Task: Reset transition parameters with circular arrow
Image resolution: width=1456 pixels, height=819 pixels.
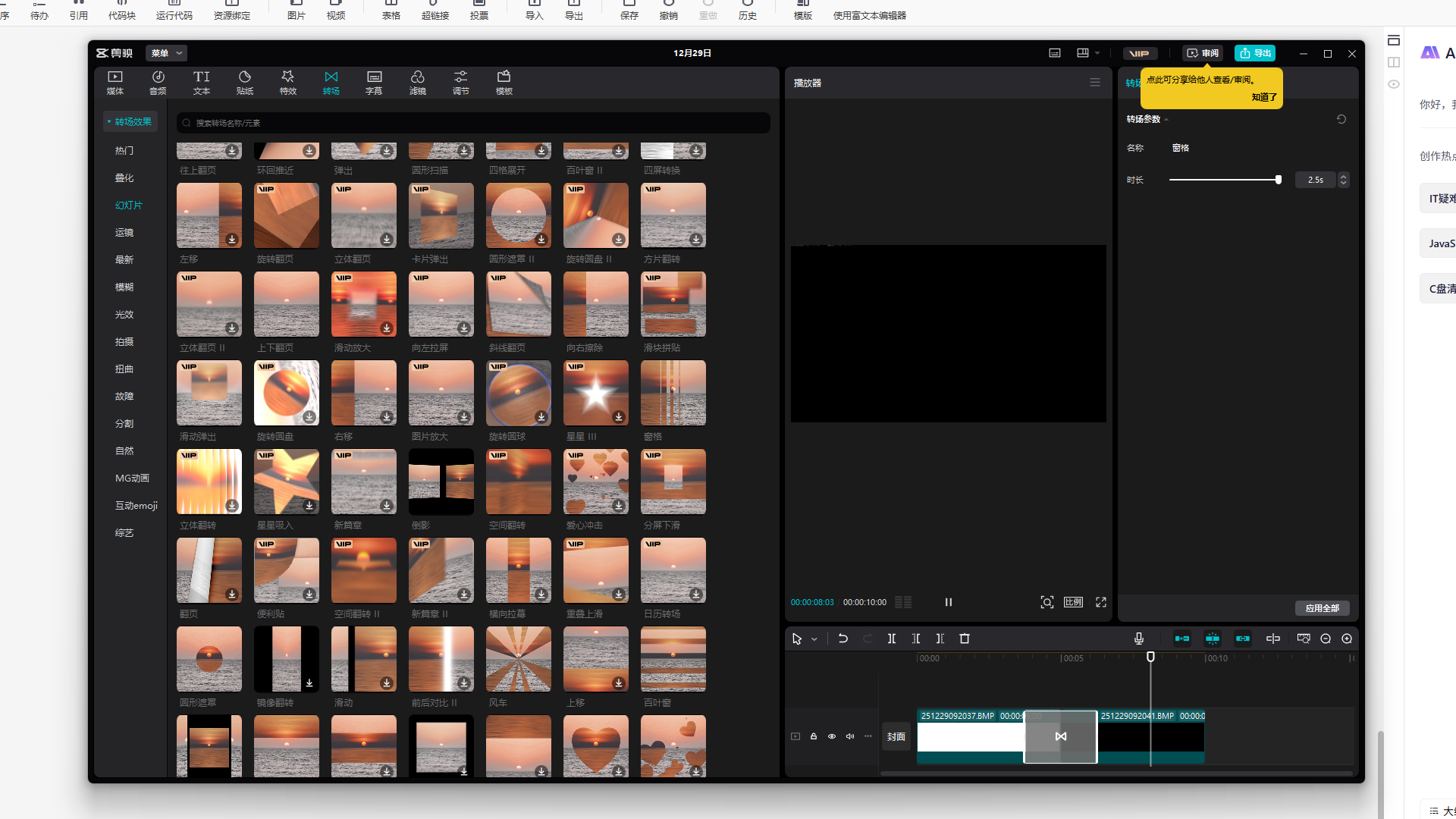Action: point(1341,119)
